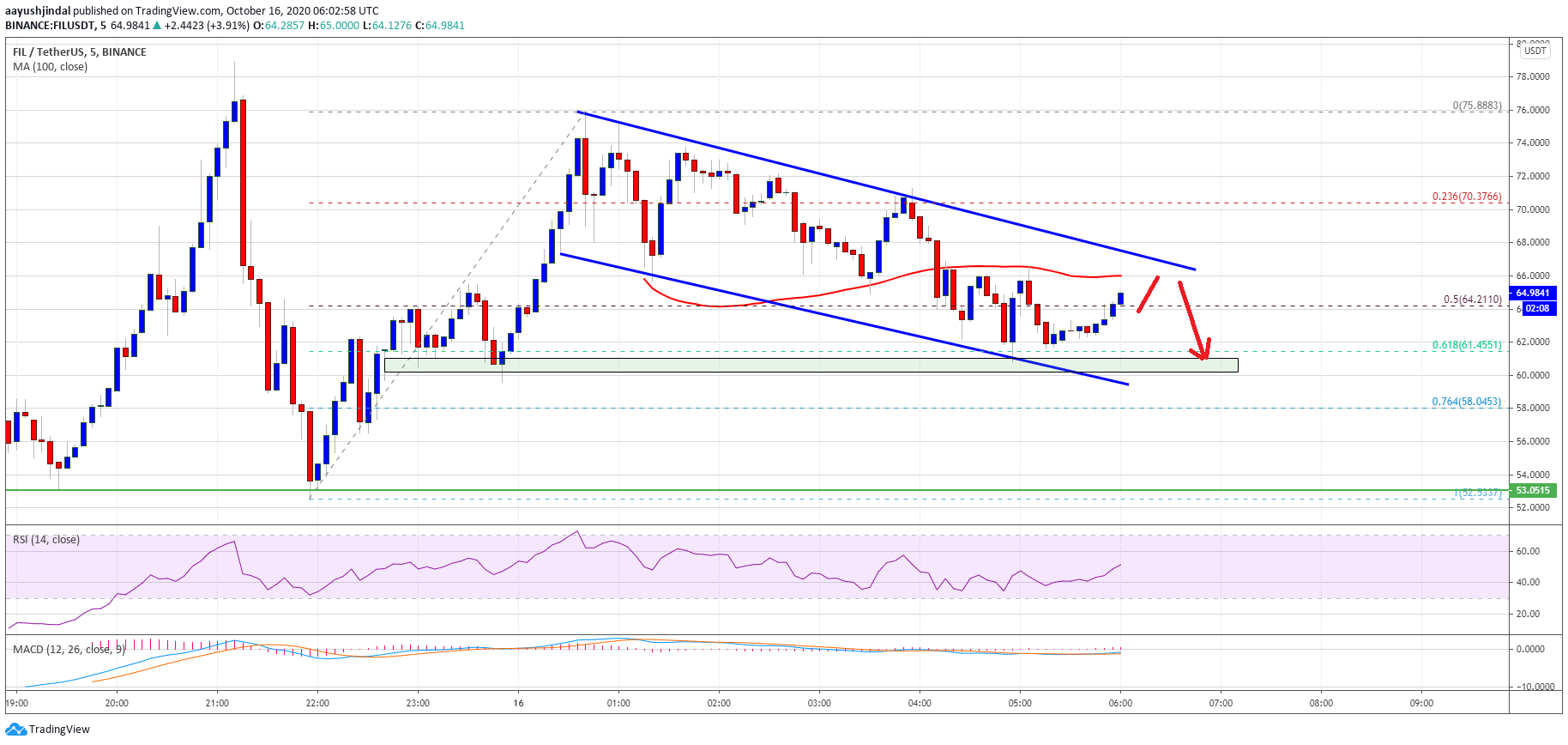Click the TradingView brand text at the bottom
The height and width of the screenshot is (745, 1568).
tap(59, 730)
